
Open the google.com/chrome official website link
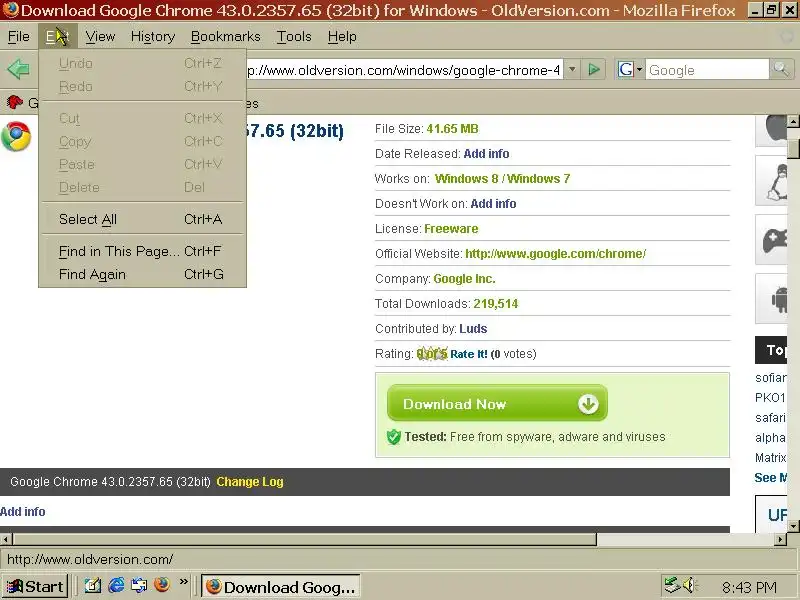pyautogui.click(x=556, y=254)
